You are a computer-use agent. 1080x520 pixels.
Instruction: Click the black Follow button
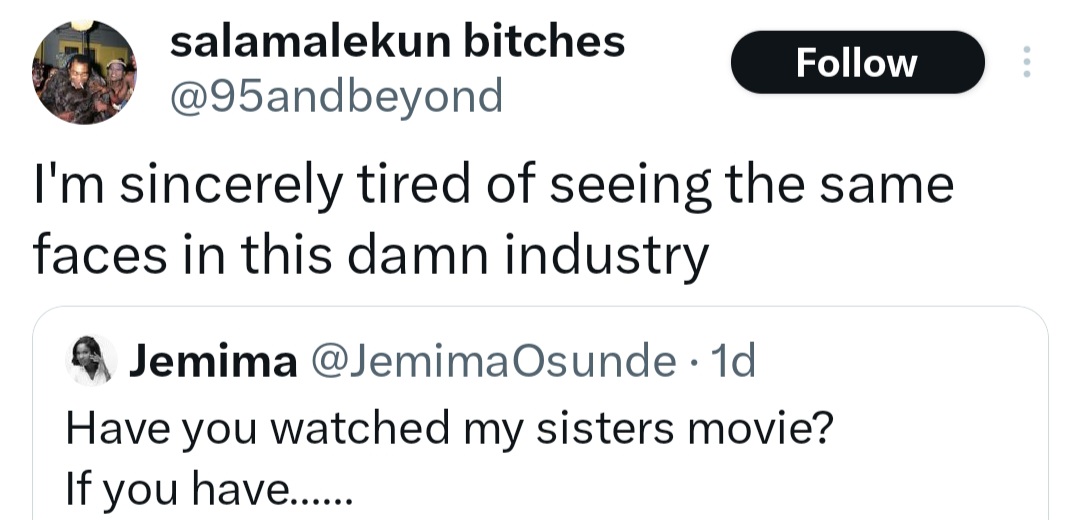coord(857,63)
